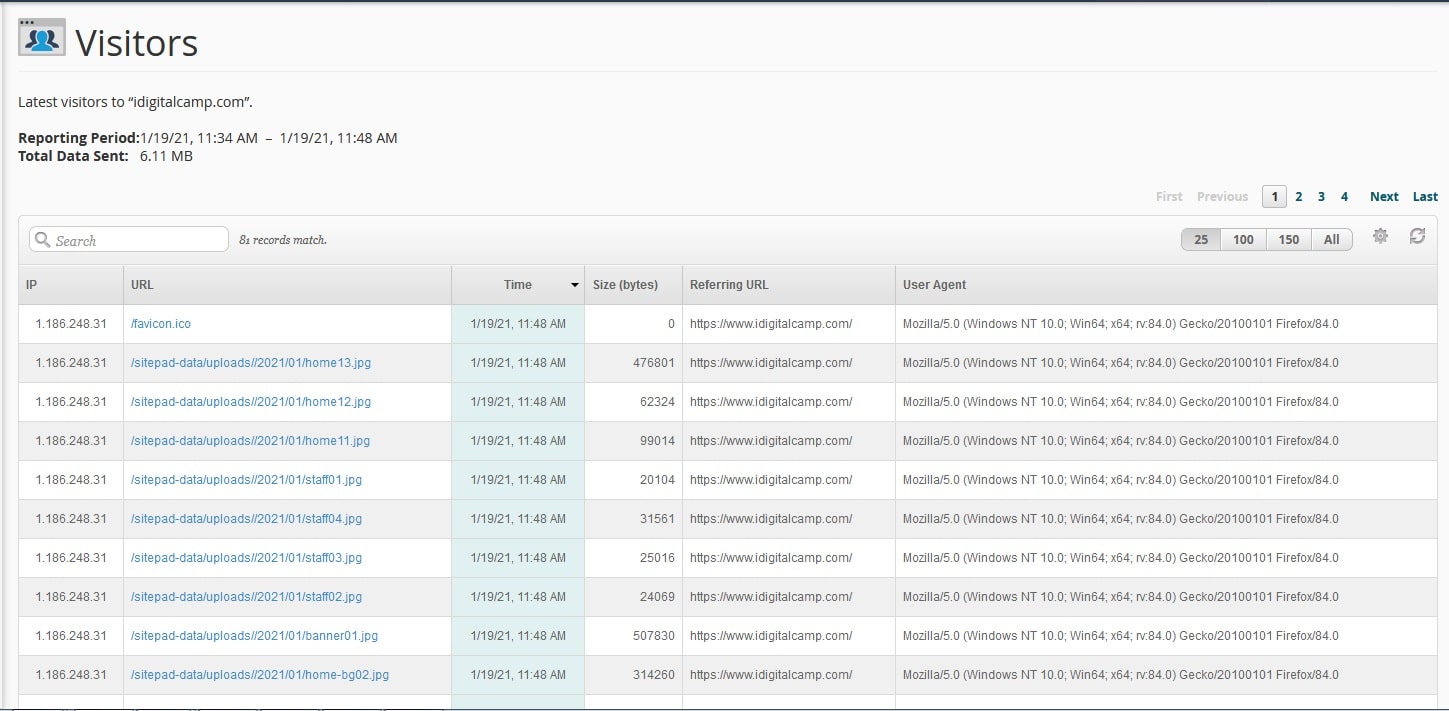Open the table settings gear icon

click(x=1381, y=236)
